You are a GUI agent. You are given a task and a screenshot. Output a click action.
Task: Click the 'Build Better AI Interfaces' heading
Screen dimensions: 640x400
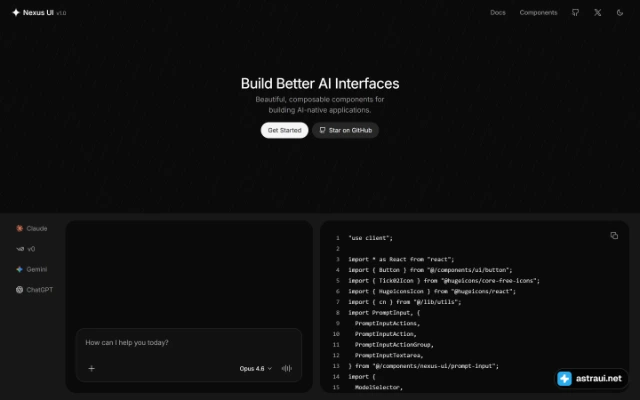pyautogui.click(x=320, y=84)
